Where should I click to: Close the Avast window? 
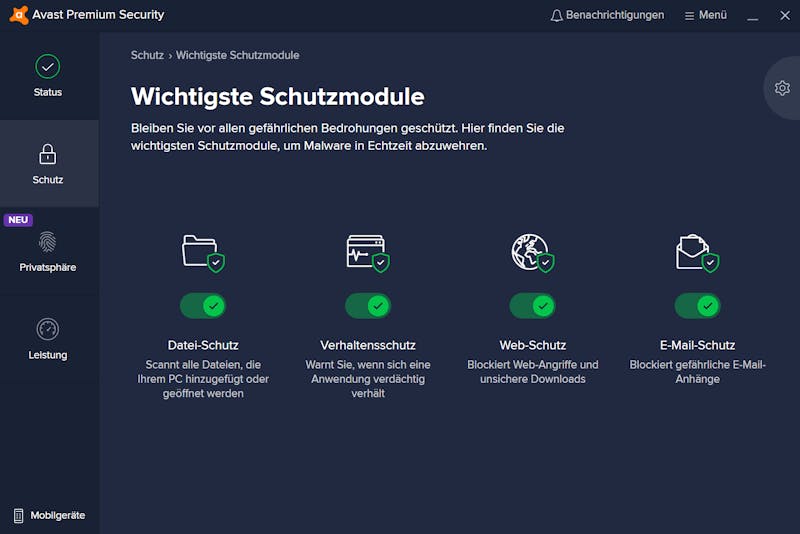785,16
